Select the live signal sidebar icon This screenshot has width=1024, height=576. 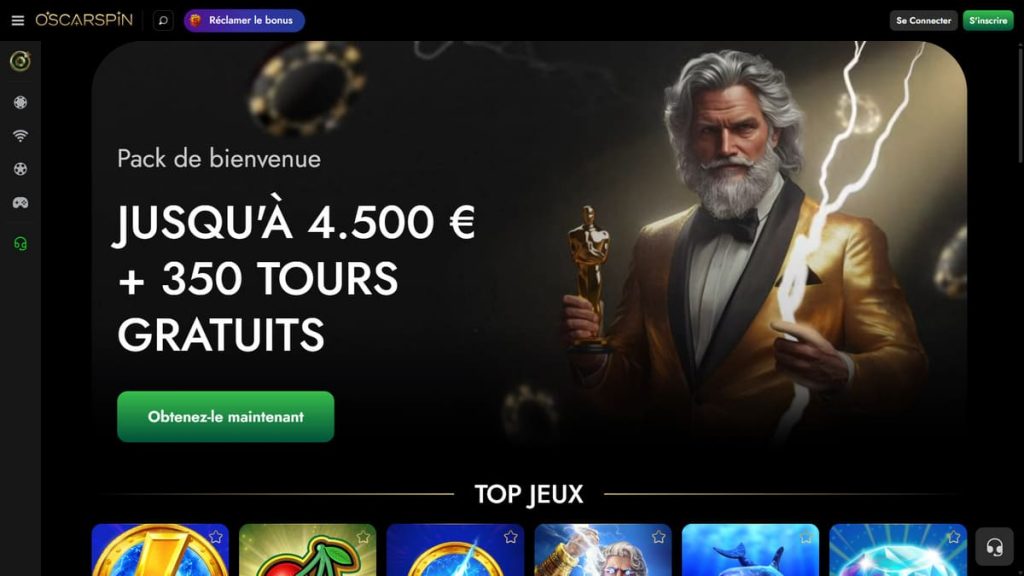20,136
